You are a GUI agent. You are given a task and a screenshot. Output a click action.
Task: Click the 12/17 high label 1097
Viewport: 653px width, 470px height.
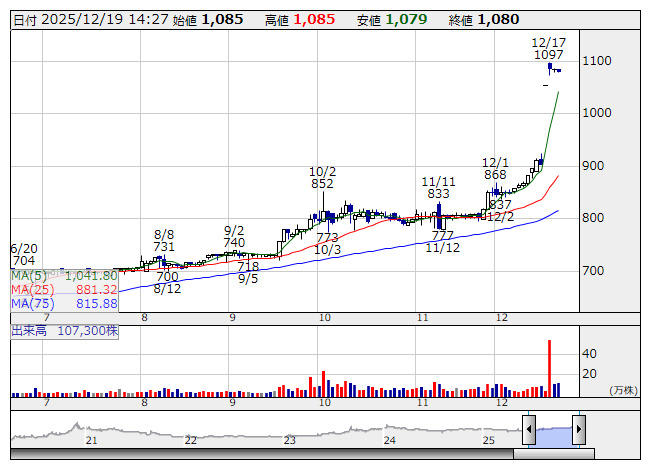548,55
